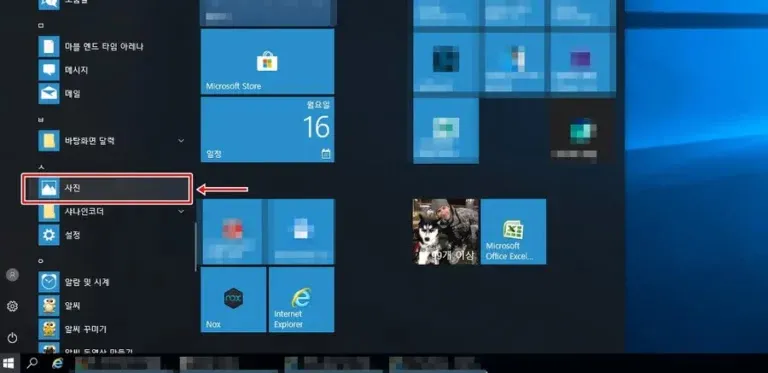Click the user account icon in Start rail
768x373 pixels.
pyautogui.click(x=12, y=275)
